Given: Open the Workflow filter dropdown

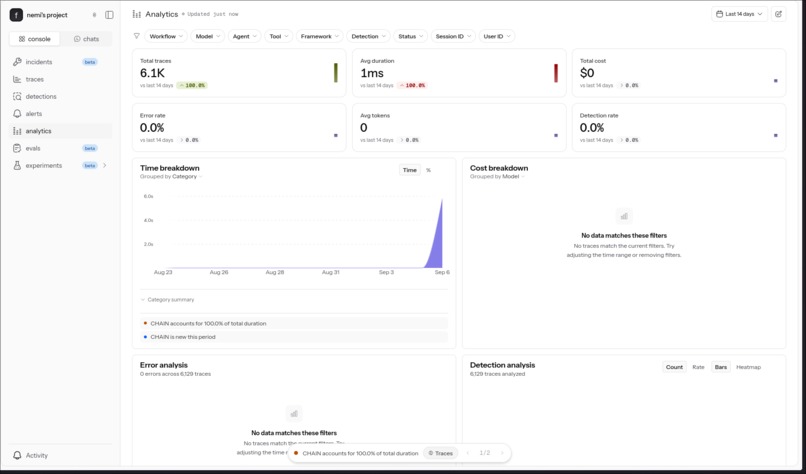Looking at the screenshot, I should 166,36.
